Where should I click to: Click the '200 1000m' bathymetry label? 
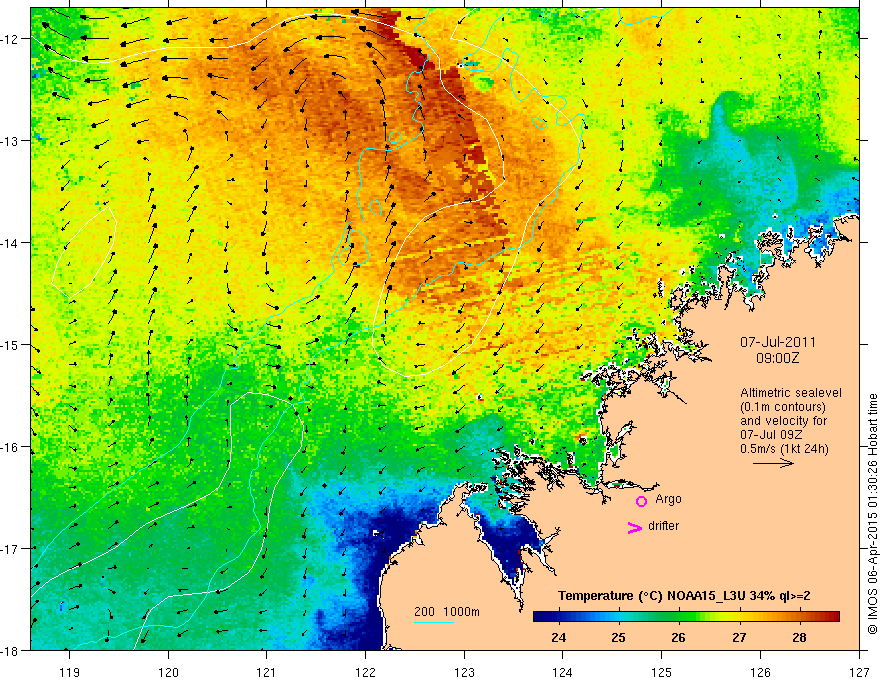click(x=447, y=612)
